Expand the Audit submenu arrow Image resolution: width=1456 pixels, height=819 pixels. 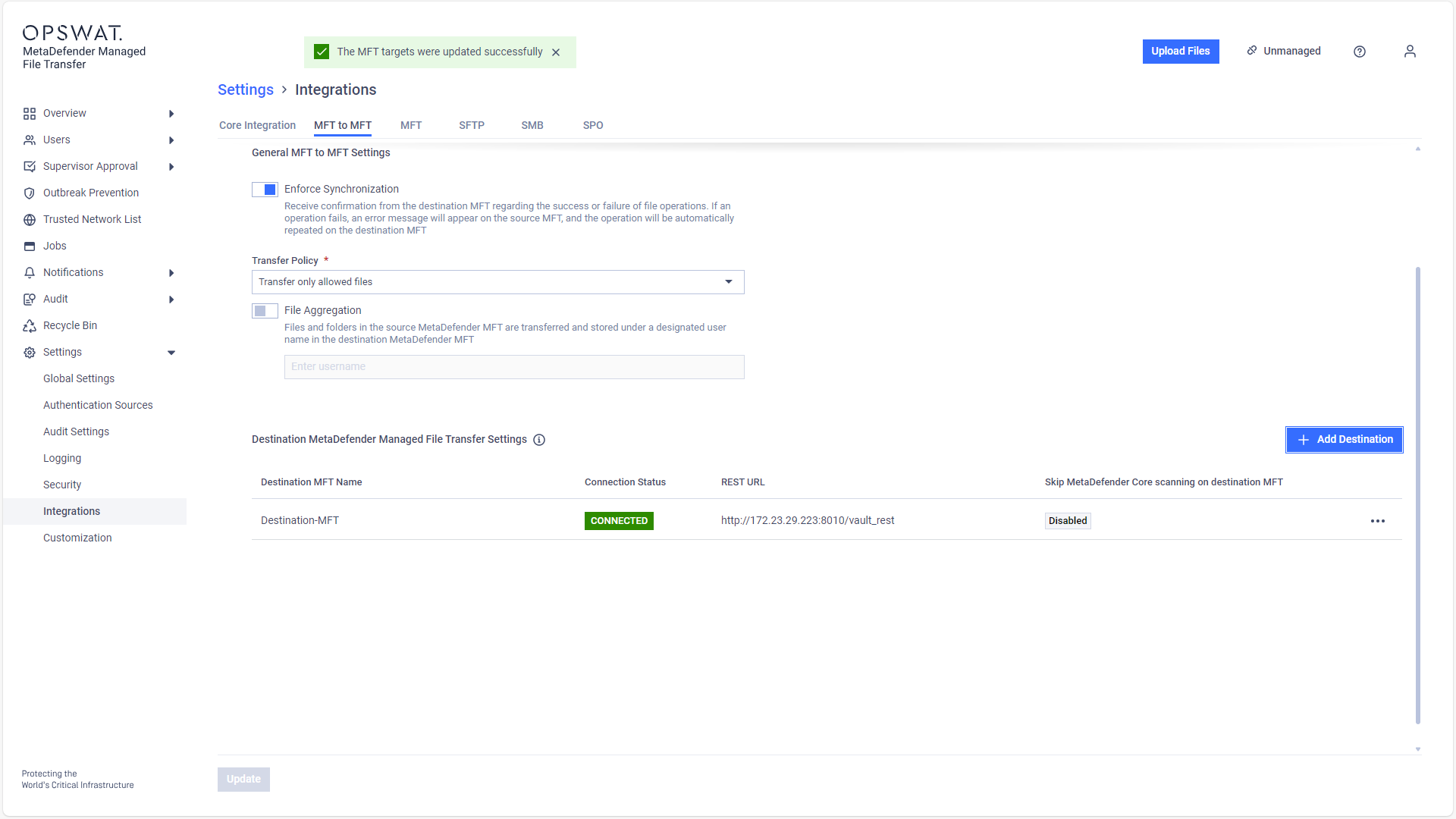tap(171, 300)
